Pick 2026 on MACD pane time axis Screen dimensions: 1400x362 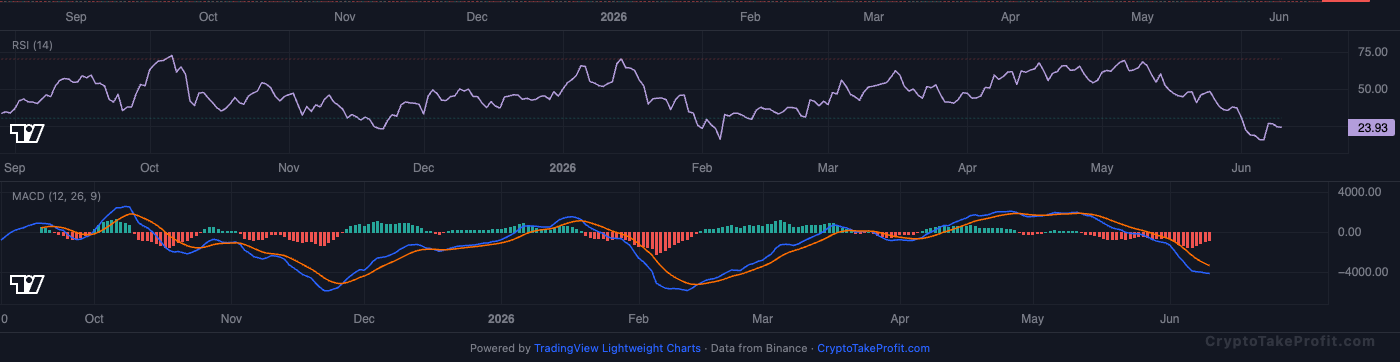(500, 319)
